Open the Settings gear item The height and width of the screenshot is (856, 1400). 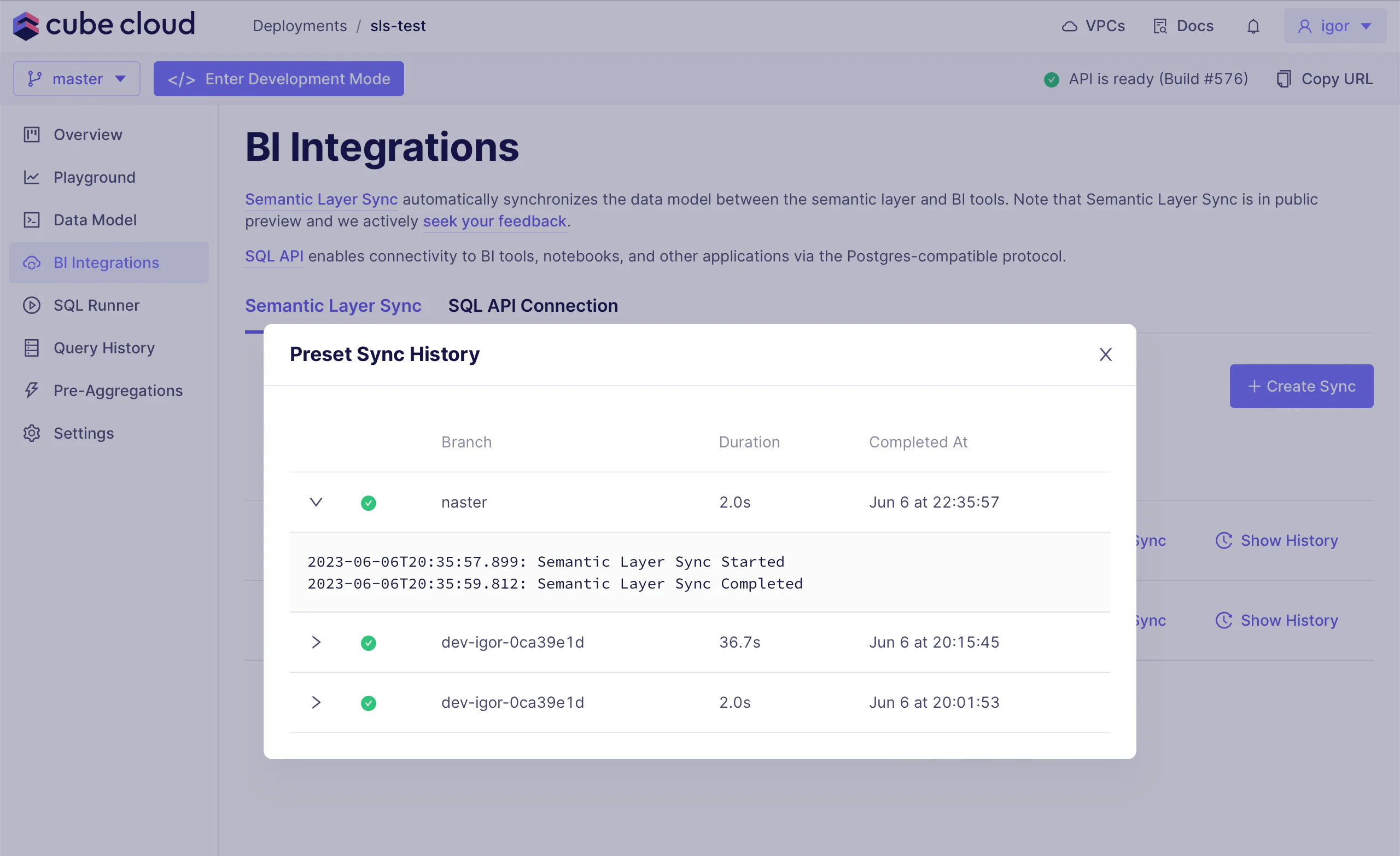point(84,433)
